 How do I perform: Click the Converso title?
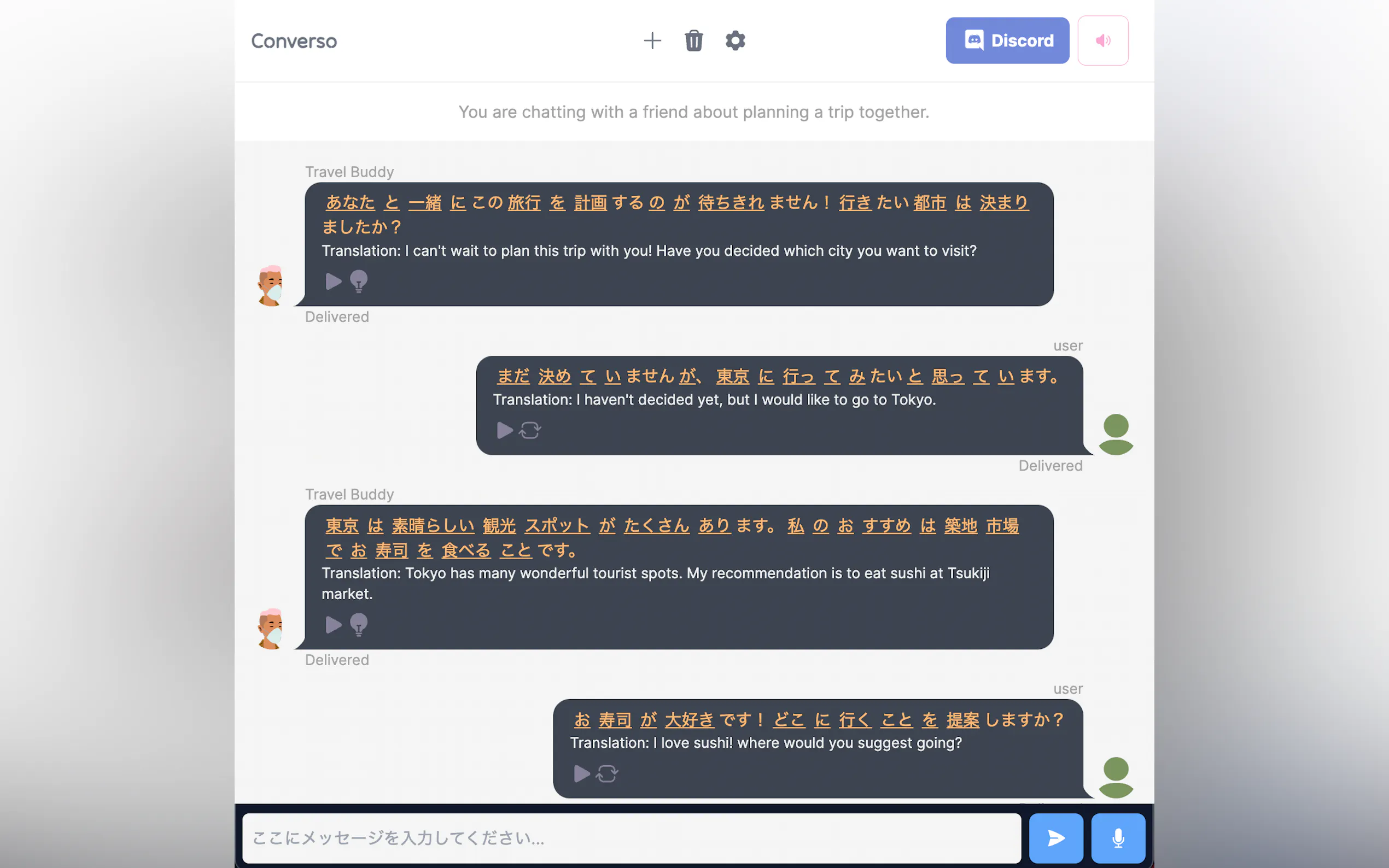pos(294,42)
